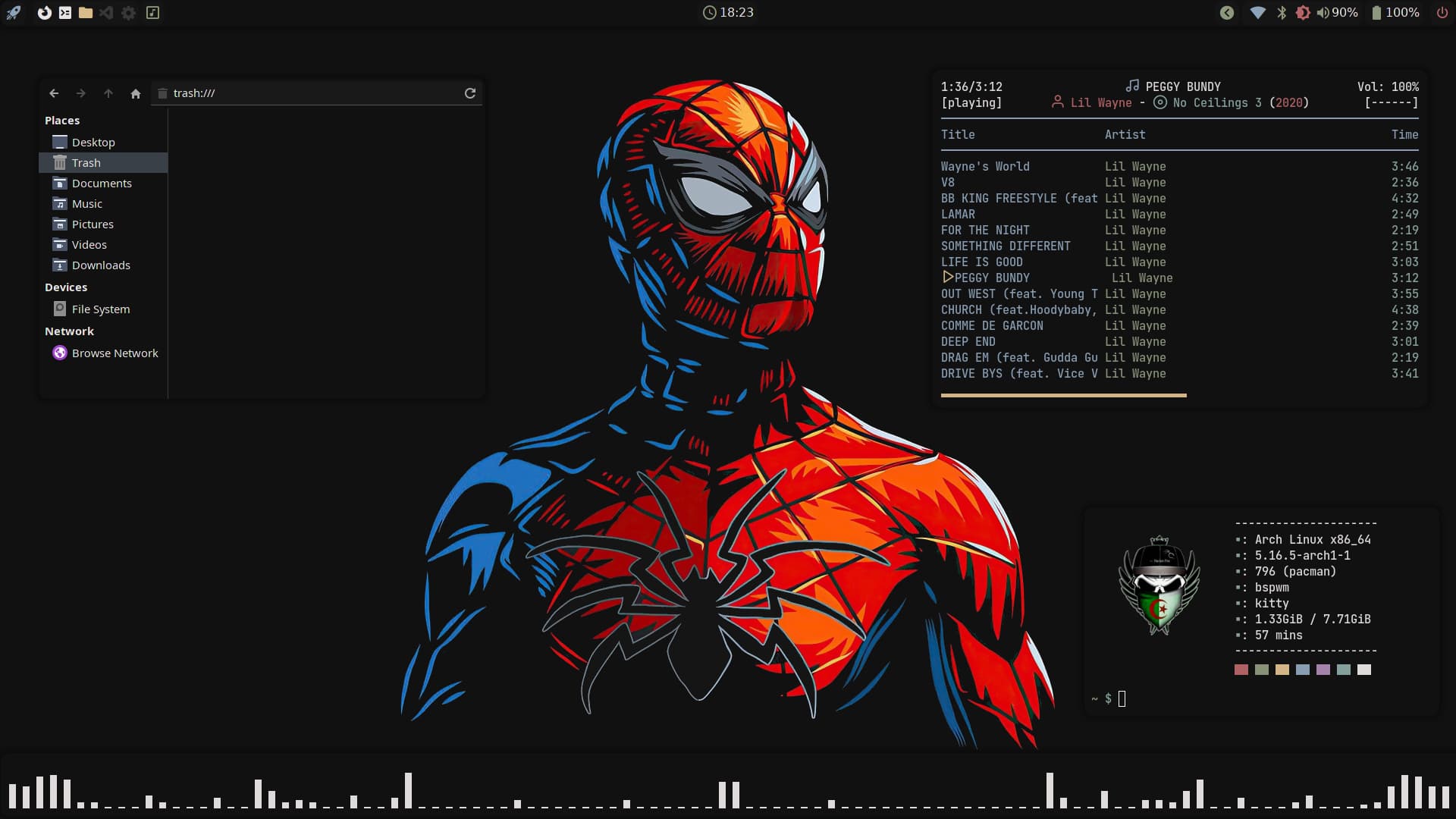
Task: Select track DRAG EM in playlist
Action: point(1179,358)
